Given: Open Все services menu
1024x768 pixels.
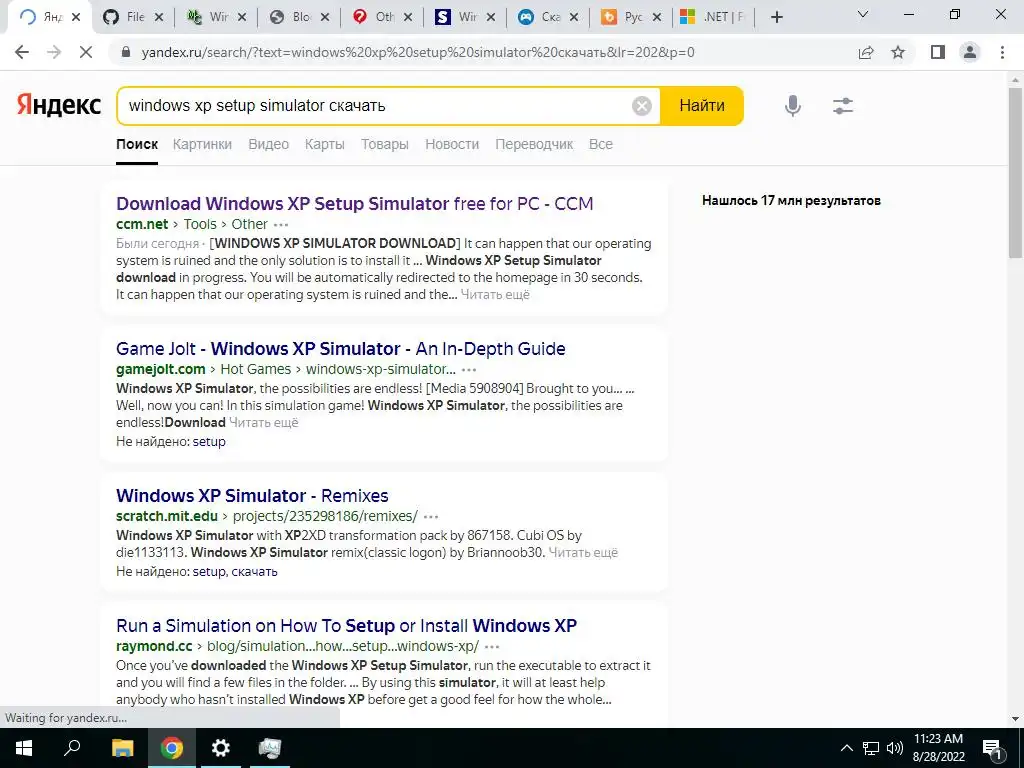Looking at the screenshot, I should pos(601,144).
